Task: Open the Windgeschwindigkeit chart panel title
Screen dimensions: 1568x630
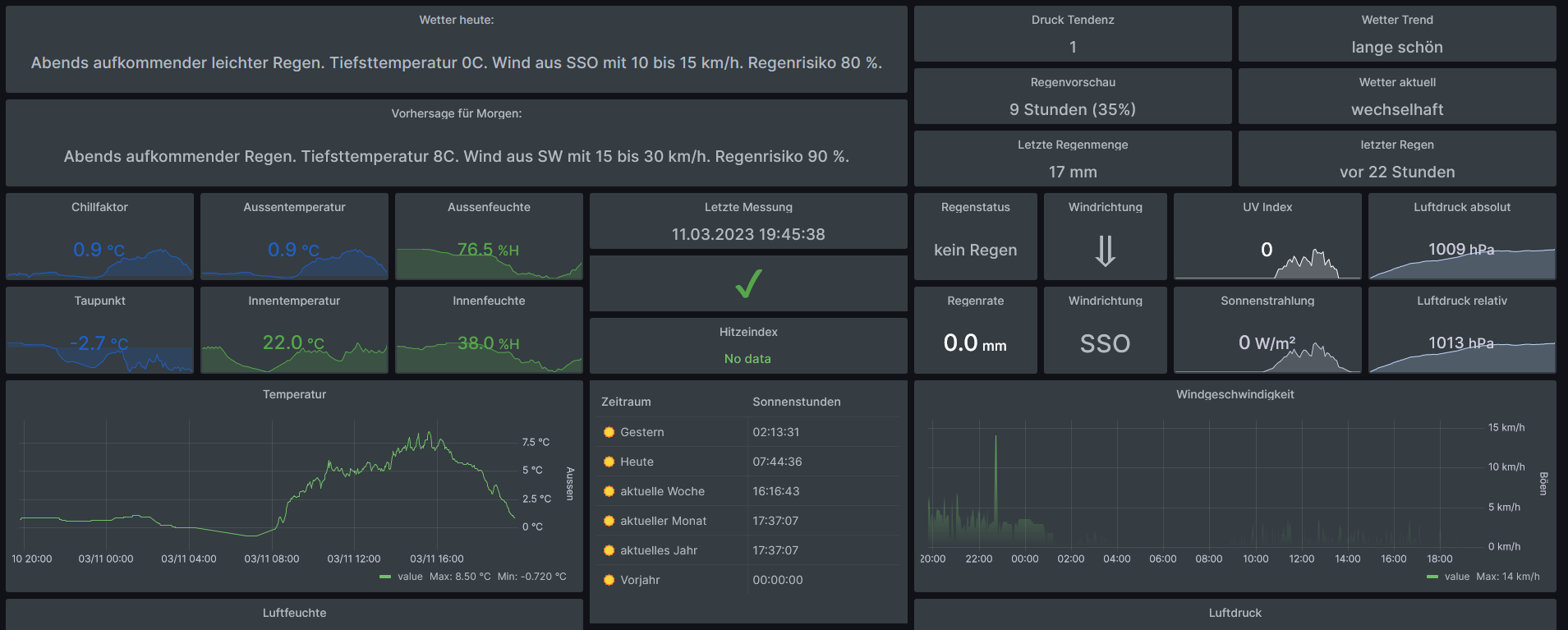Action: [x=1235, y=394]
